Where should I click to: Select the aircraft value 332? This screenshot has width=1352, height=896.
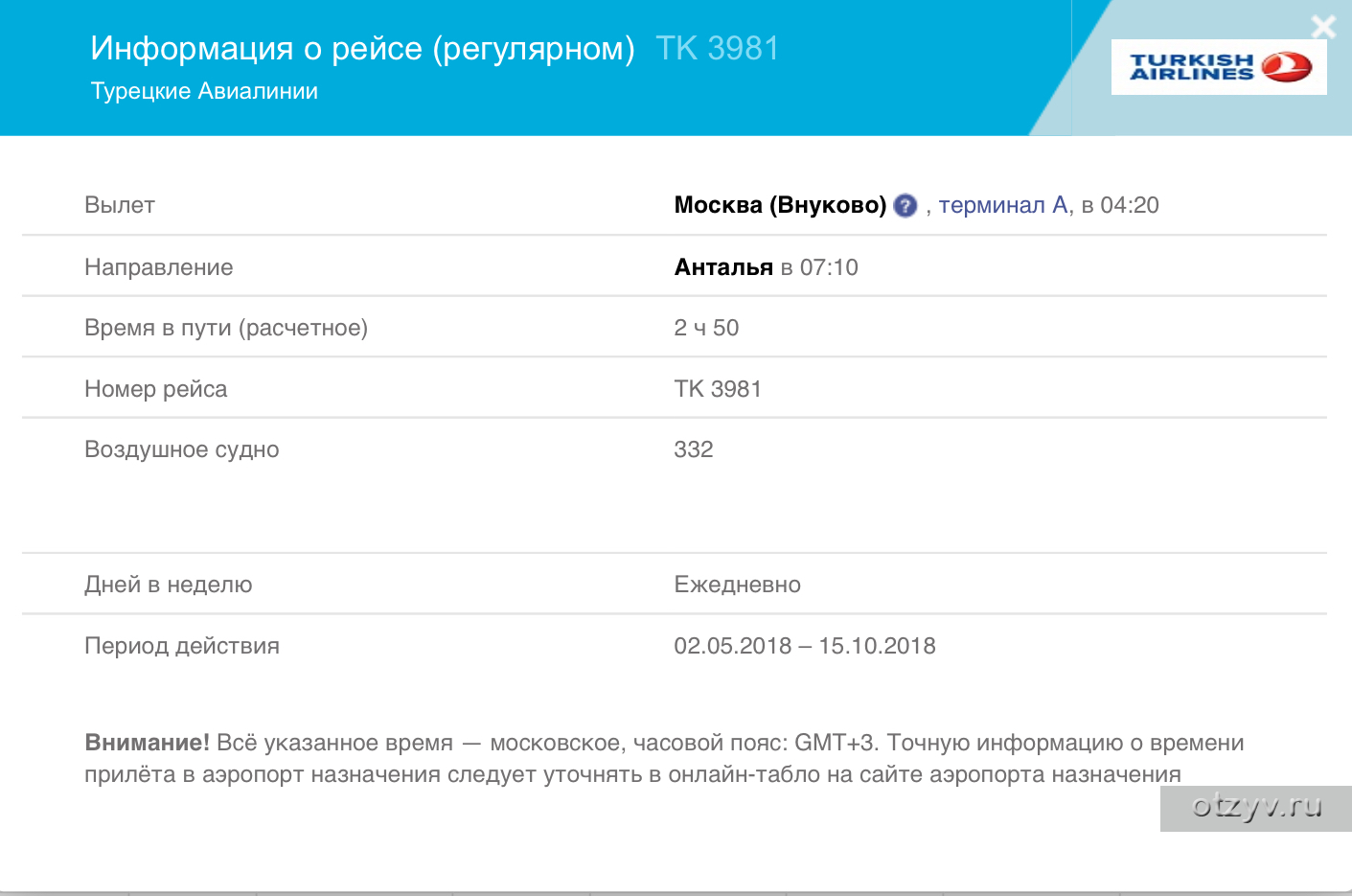point(694,449)
